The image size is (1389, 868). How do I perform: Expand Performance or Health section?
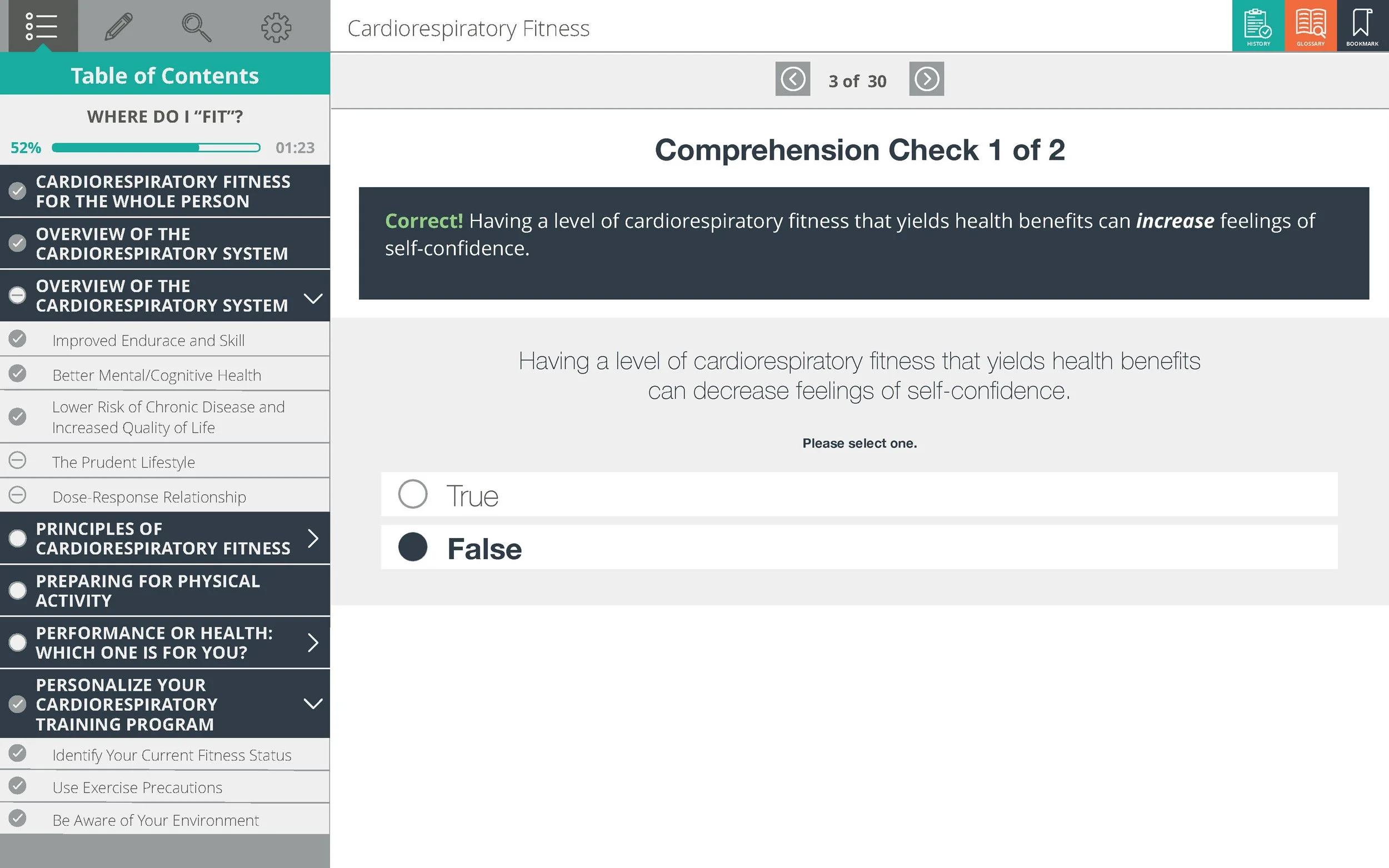pyautogui.click(x=313, y=643)
